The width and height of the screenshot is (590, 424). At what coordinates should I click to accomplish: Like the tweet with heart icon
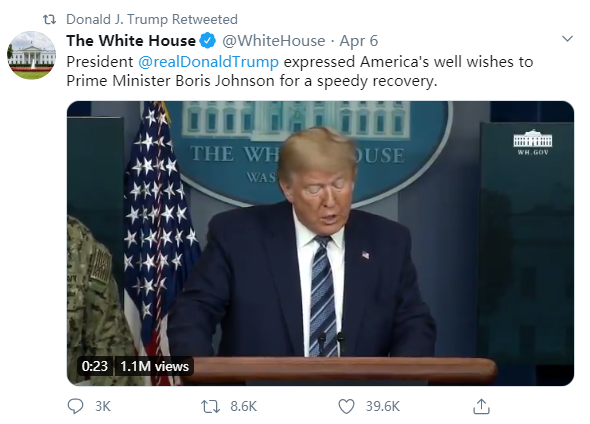click(x=346, y=406)
